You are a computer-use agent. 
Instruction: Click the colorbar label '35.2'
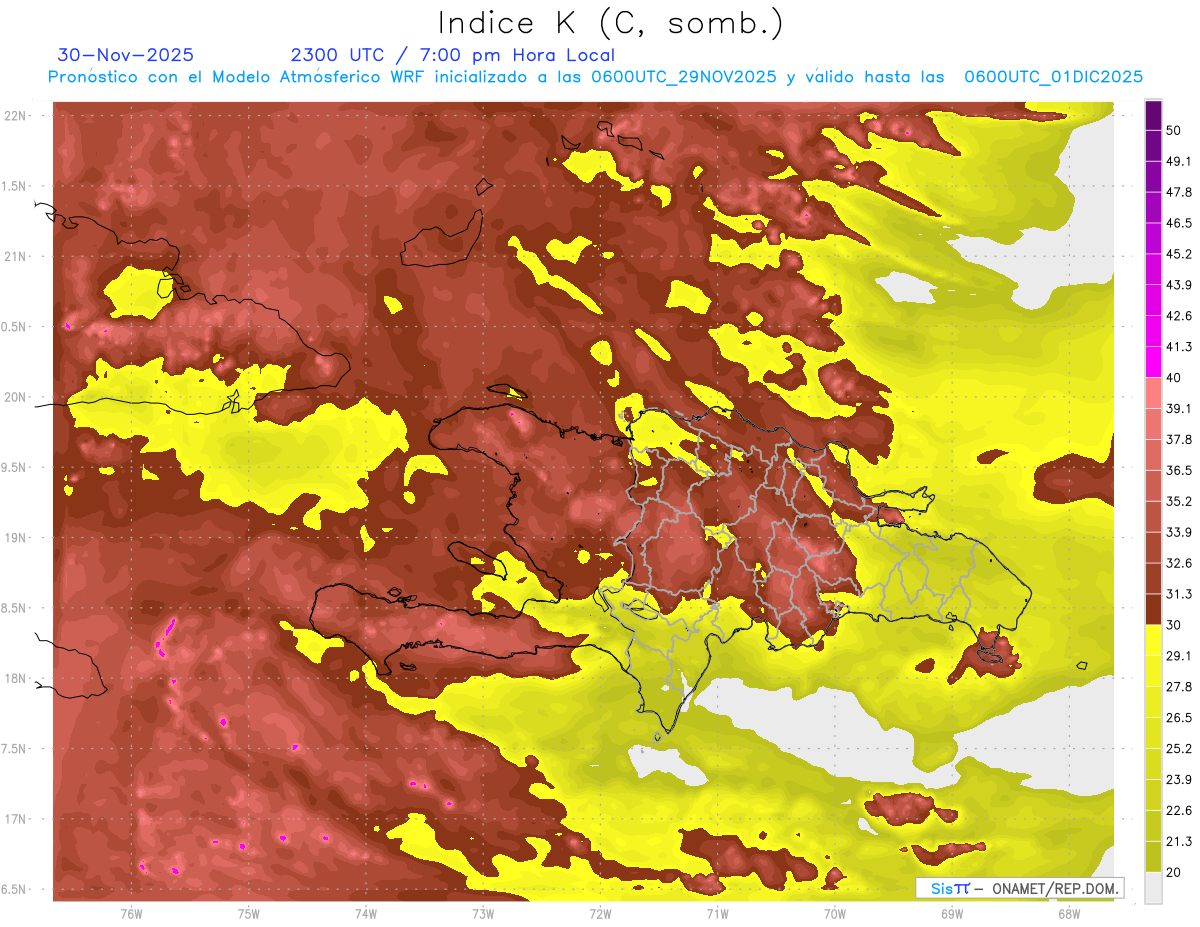point(1178,501)
